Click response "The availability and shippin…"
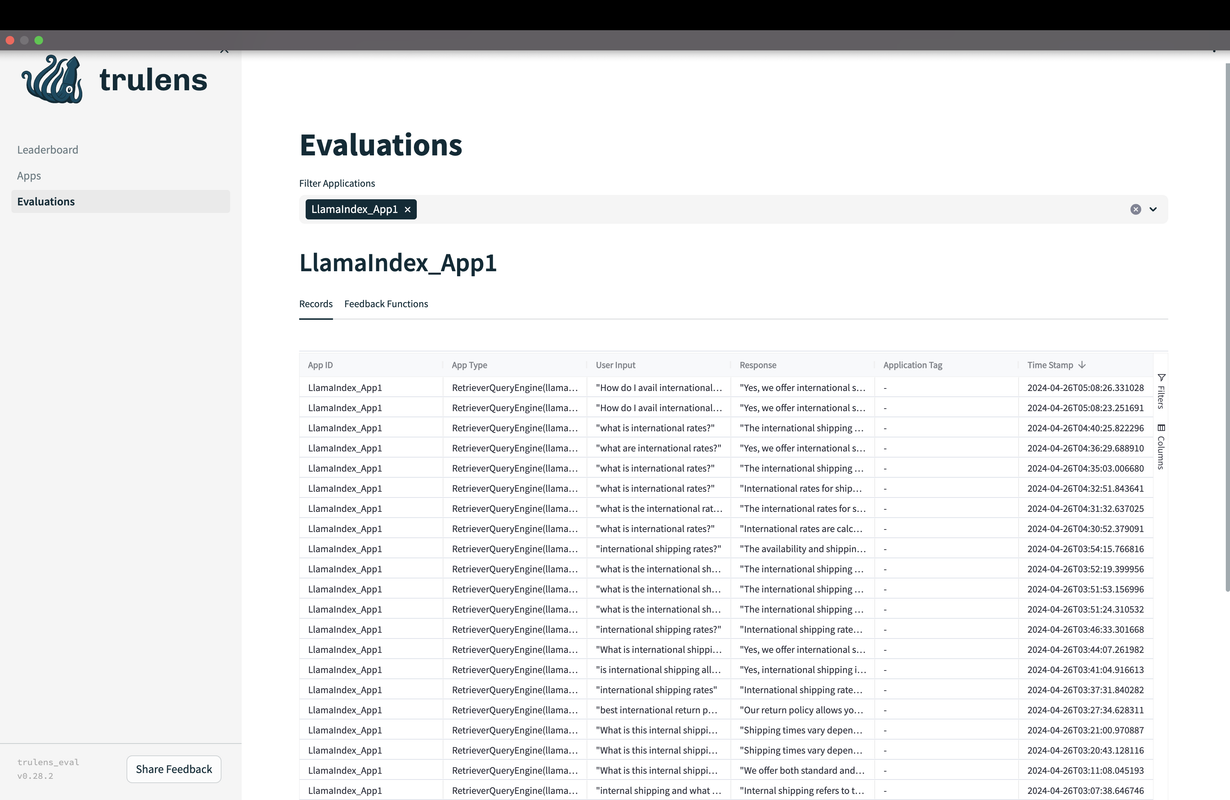 (x=802, y=549)
